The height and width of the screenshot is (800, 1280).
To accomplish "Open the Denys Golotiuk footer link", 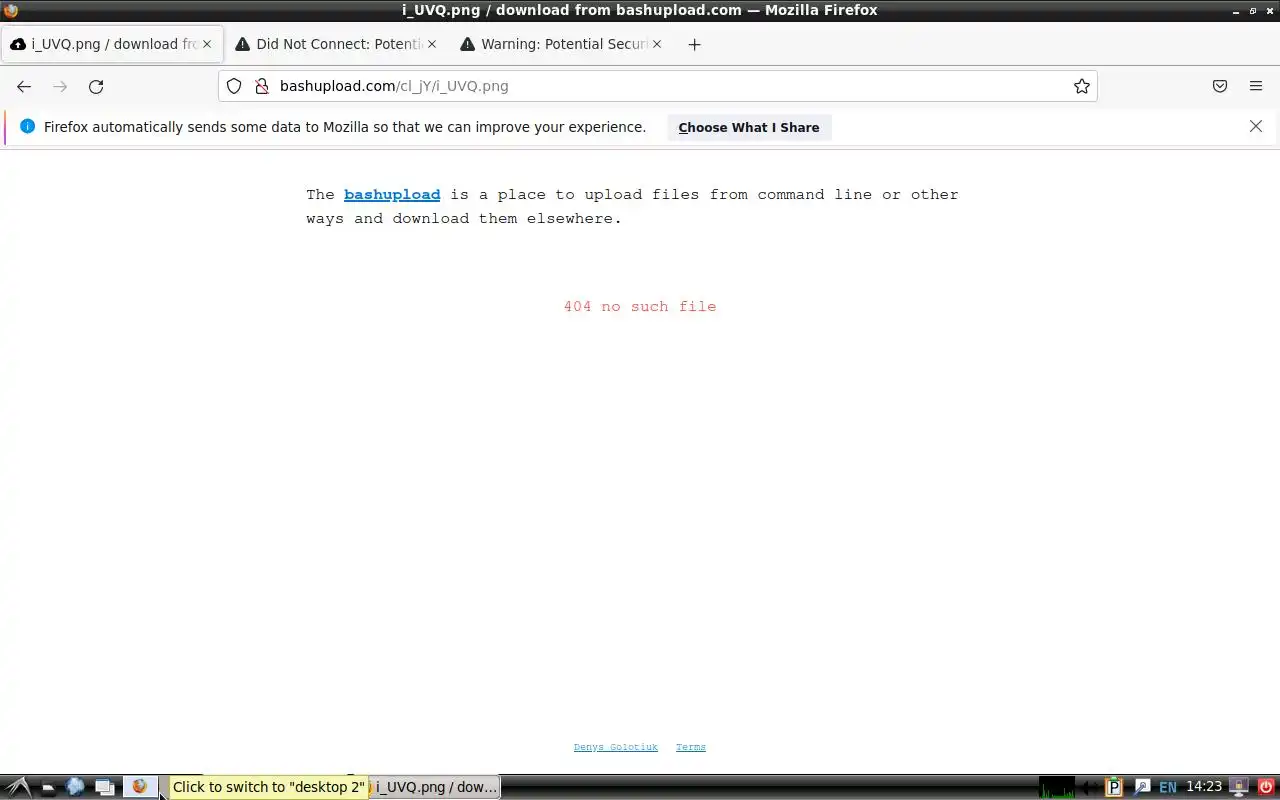I will coord(616,747).
